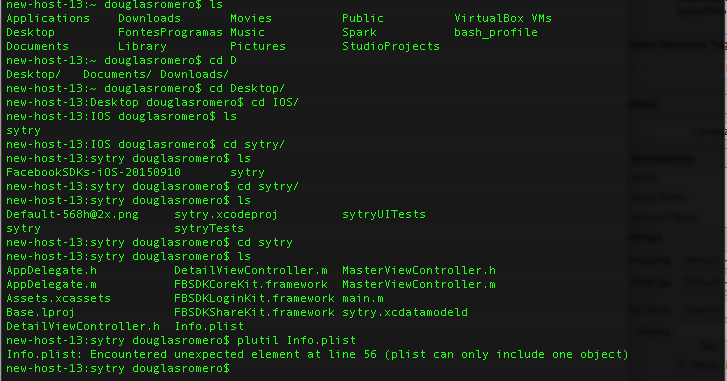Image resolution: width=727 pixels, height=381 pixels.
Task: Click the Info.plist filename in the last ls listing
Action: pos(209,326)
